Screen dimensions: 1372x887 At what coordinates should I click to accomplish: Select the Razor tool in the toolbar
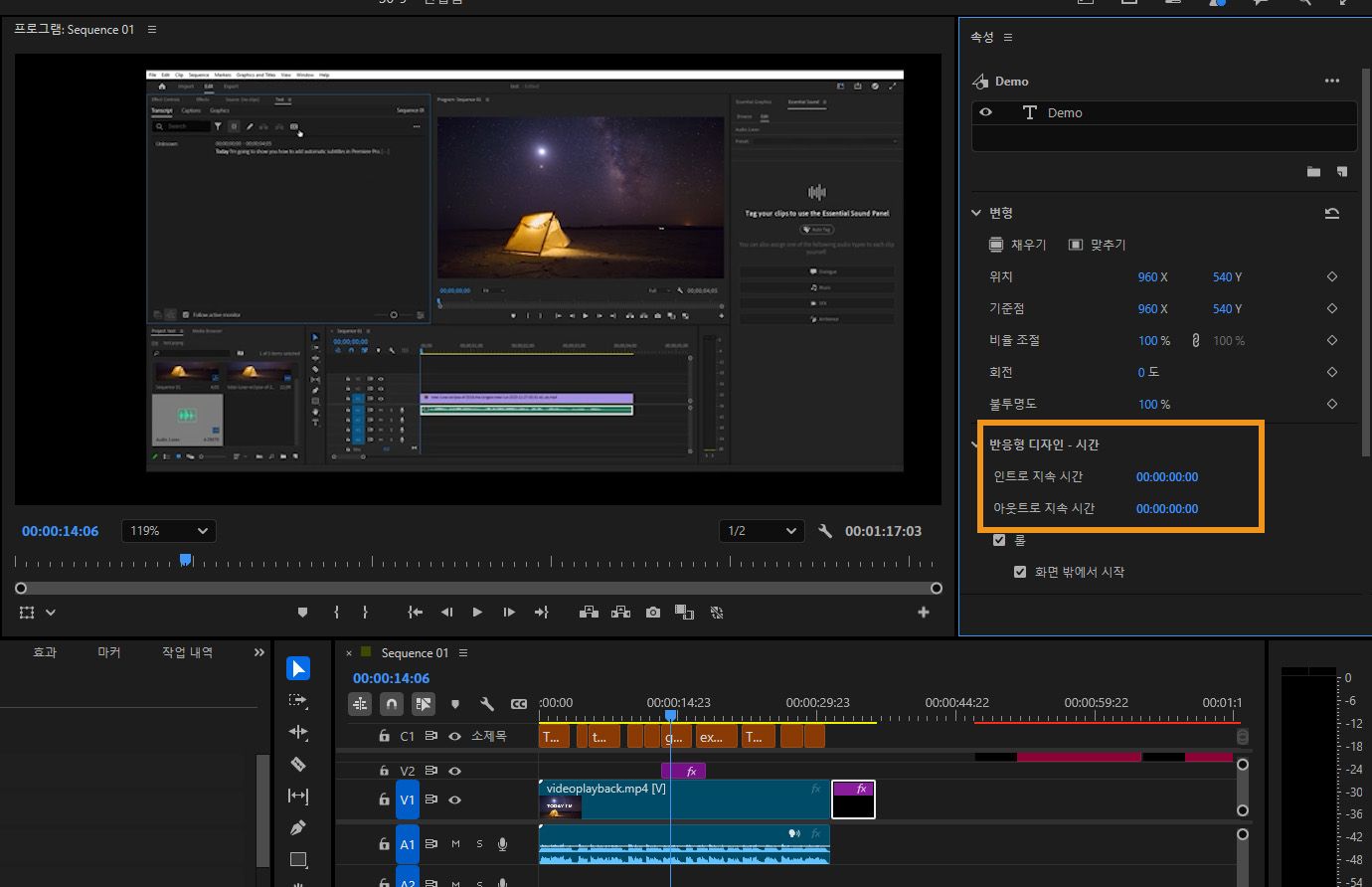(x=298, y=764)
